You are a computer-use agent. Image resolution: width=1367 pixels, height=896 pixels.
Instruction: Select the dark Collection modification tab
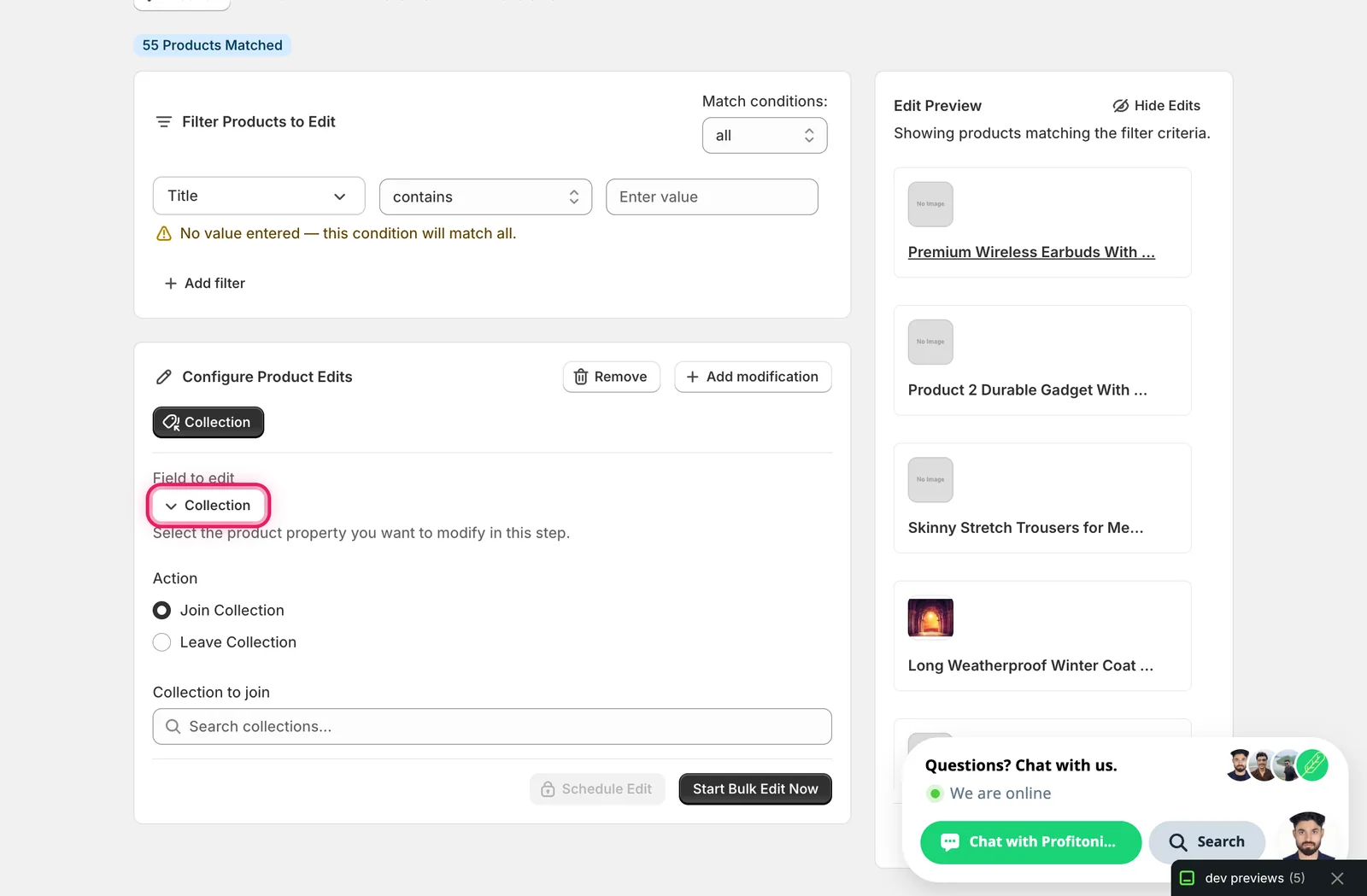[x=208, y=422]
